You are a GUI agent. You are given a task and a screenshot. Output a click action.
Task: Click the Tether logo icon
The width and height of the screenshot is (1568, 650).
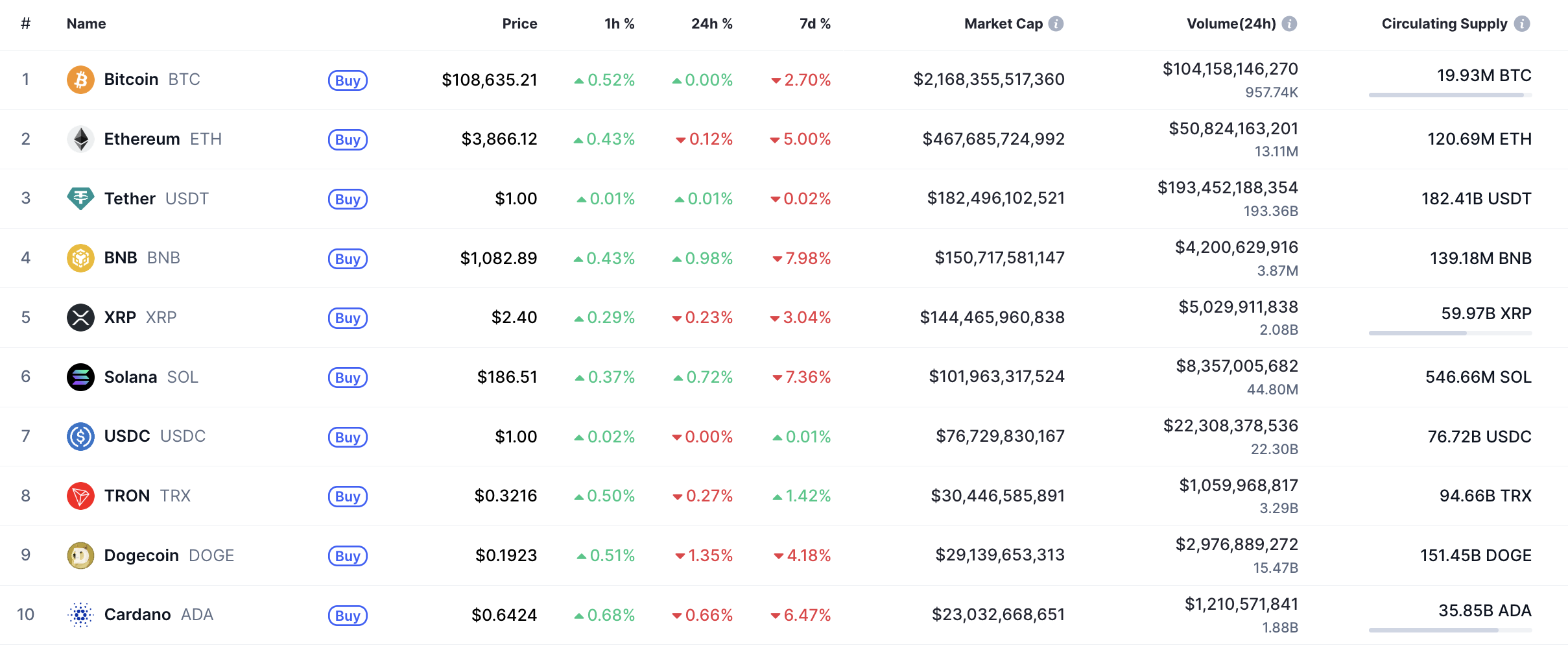click(x=80, y=199)
